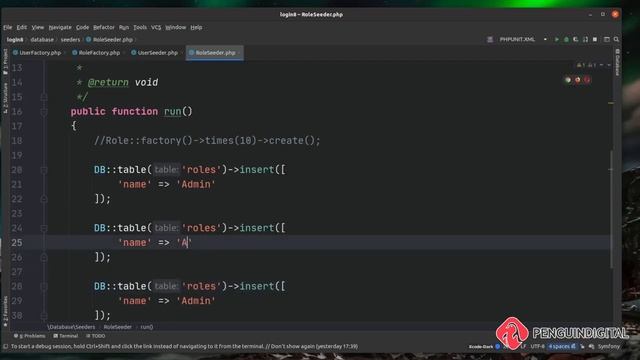
Task: Toggle tool window bars icon in status bar corner
Action: [x=6, y=347]
